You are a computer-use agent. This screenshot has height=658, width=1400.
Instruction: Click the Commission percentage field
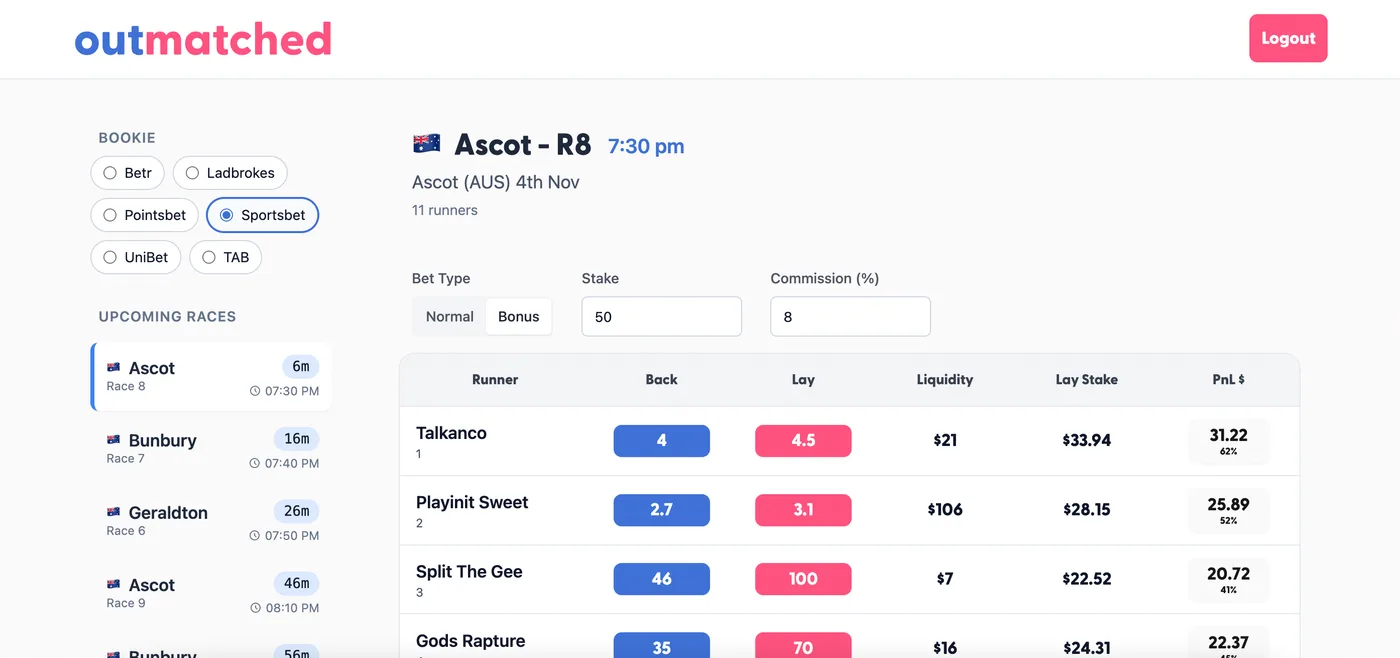(850, 316)
